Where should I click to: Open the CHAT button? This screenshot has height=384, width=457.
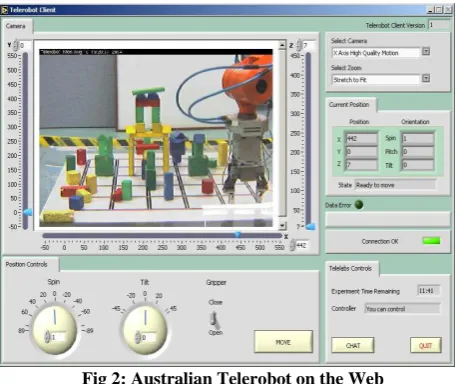353,345
